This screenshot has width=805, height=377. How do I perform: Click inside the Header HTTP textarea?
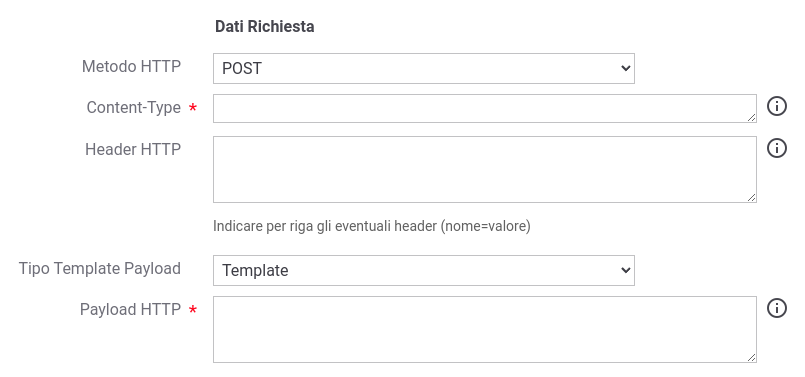point(485,169)
